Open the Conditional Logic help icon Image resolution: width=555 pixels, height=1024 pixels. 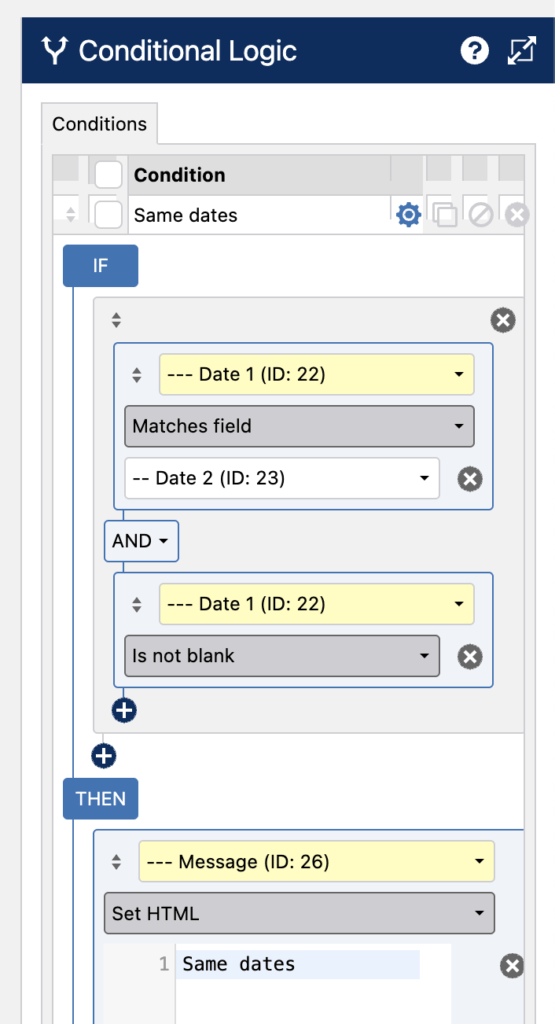click(x=475, y=51)
